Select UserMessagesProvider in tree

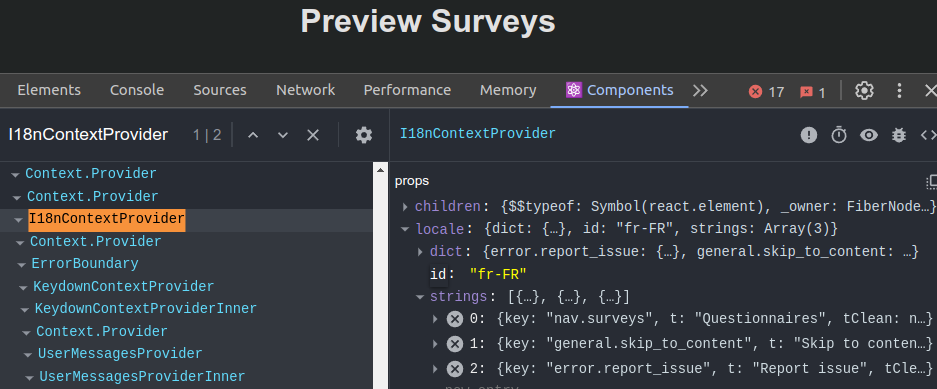(x=120, y=354)
